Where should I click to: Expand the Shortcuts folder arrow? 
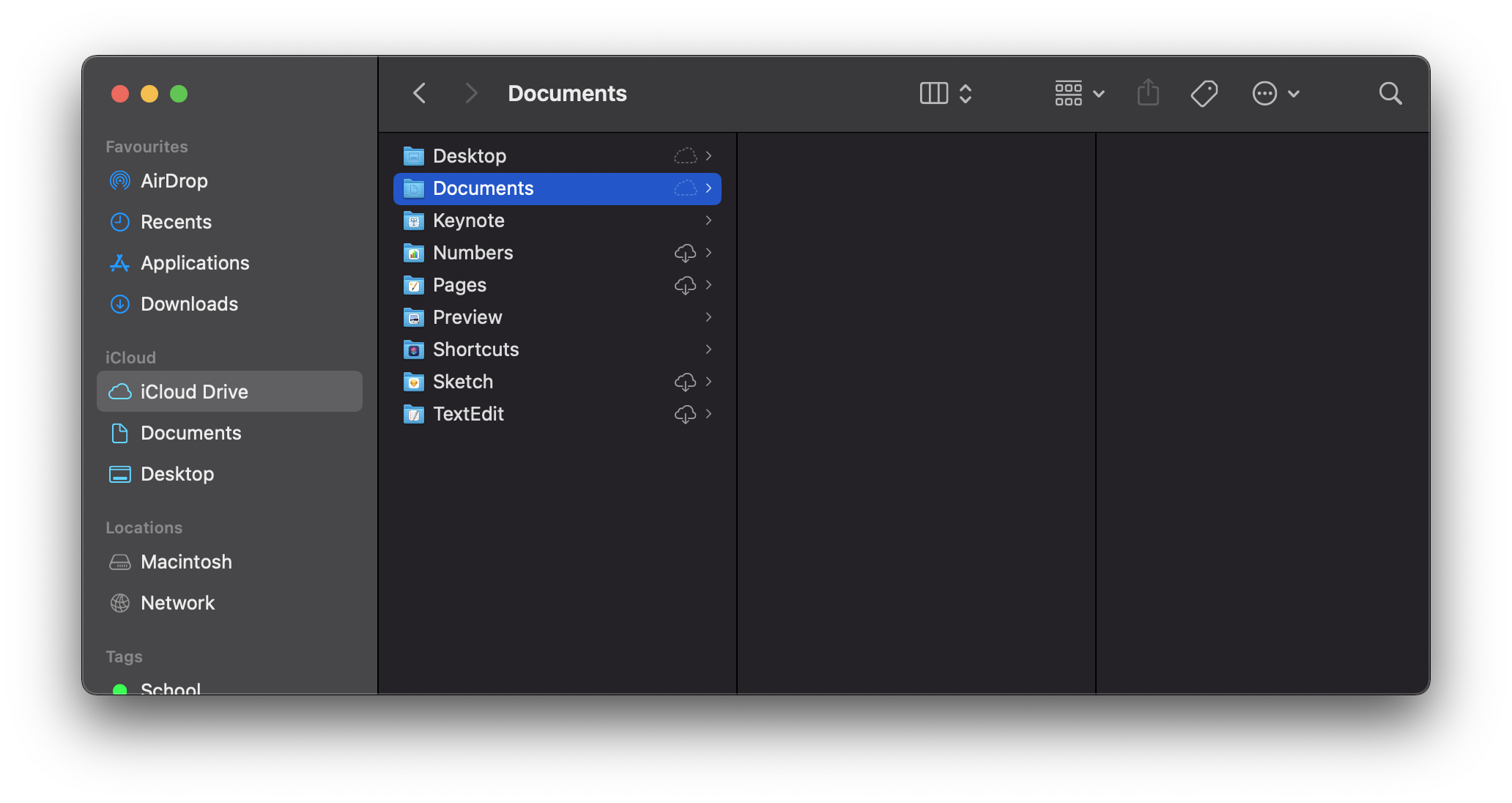[708, 349]
